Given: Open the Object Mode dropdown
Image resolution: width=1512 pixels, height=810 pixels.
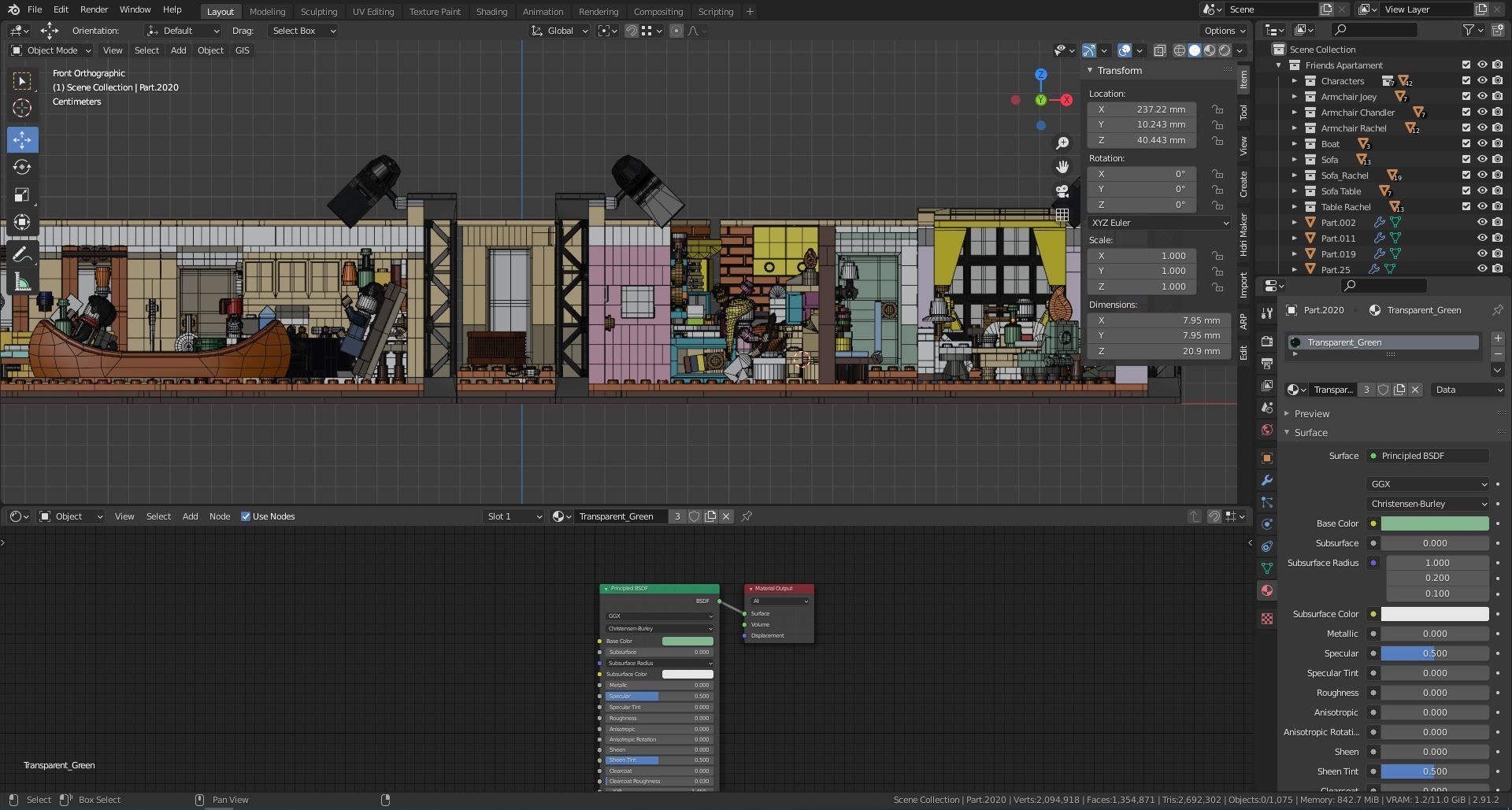Looking at the screenshot, I should 51,50.
